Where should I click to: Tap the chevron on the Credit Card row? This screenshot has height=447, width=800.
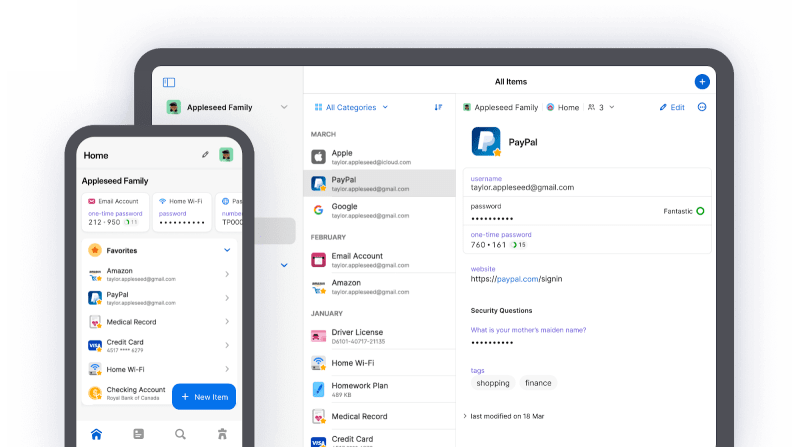(x=227, y=345)
